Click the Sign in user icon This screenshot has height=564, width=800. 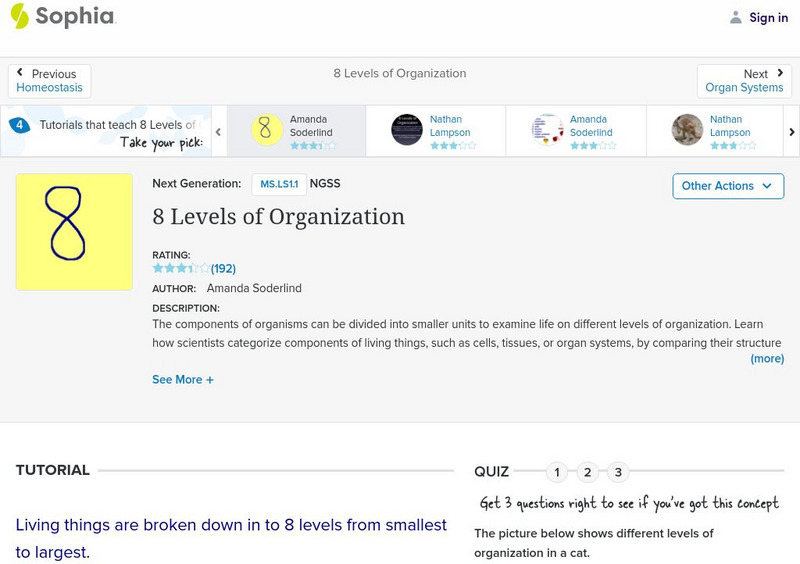pyautogui.click(x=736, y=17)
